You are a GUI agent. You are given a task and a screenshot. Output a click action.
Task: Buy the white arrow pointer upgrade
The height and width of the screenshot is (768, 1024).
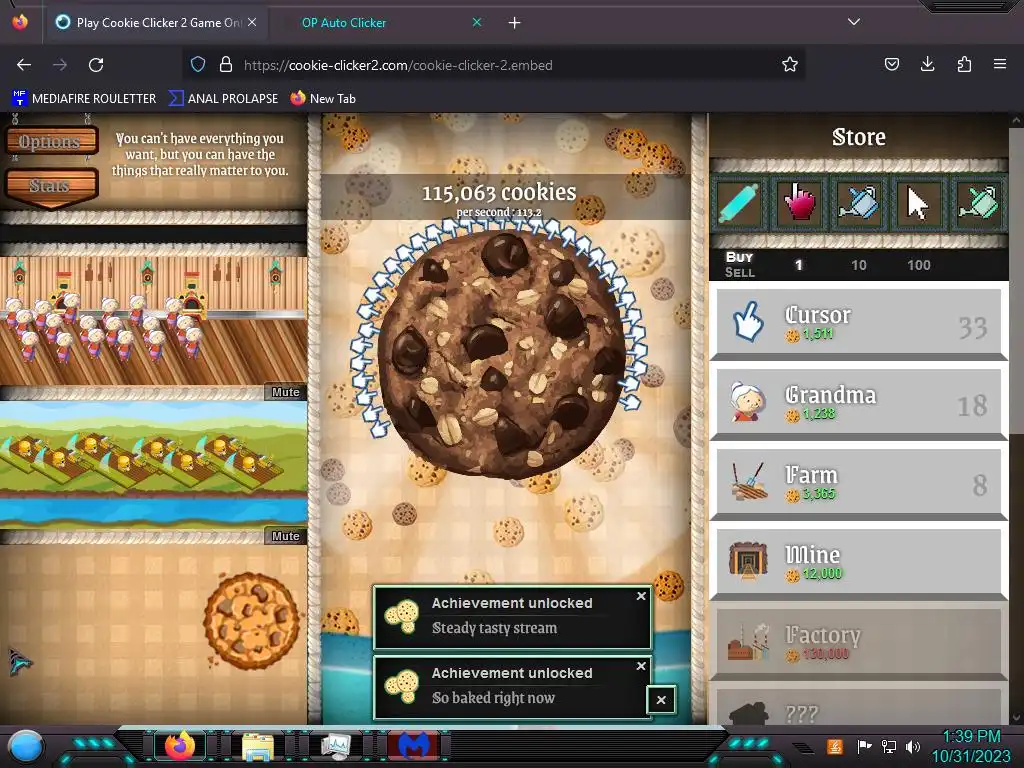coord(918,204)
